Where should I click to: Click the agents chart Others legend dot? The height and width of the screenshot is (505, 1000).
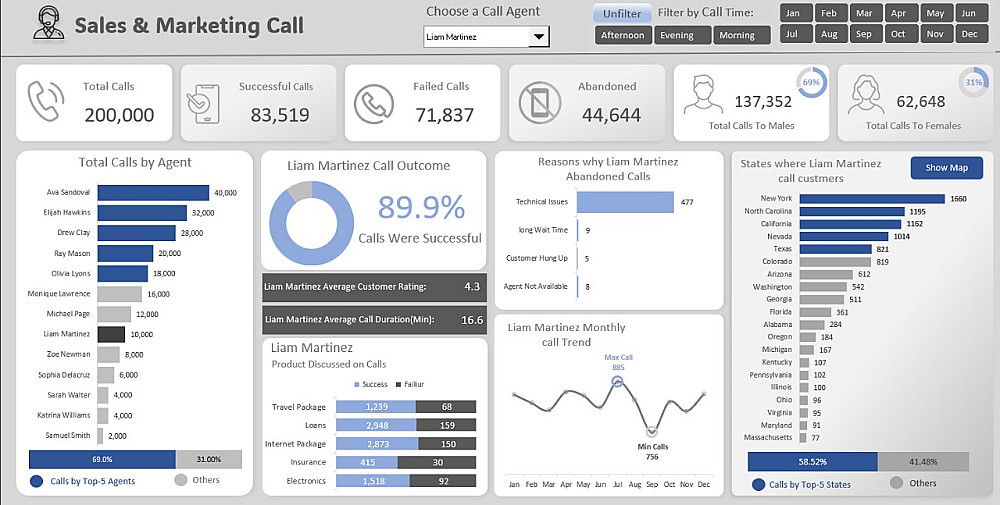coord(180,480)
